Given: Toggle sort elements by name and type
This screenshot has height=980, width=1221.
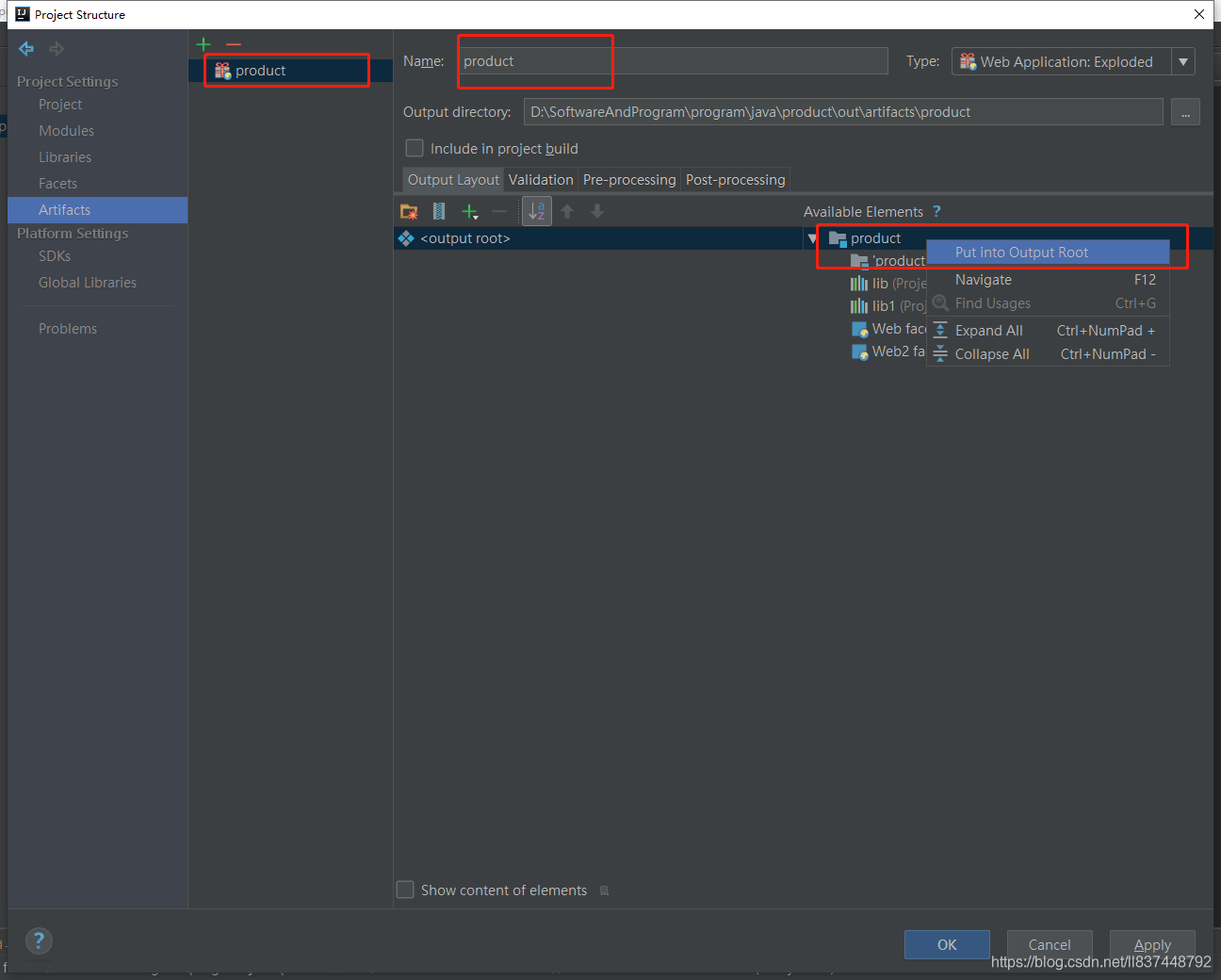Looking at the screenshot, I should click(537, 211).
